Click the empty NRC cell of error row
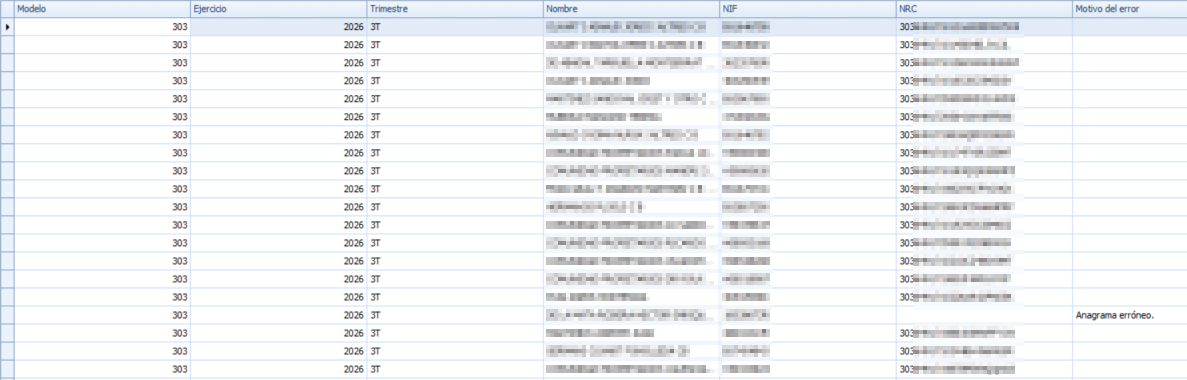1187x380 pixels. 983,315
